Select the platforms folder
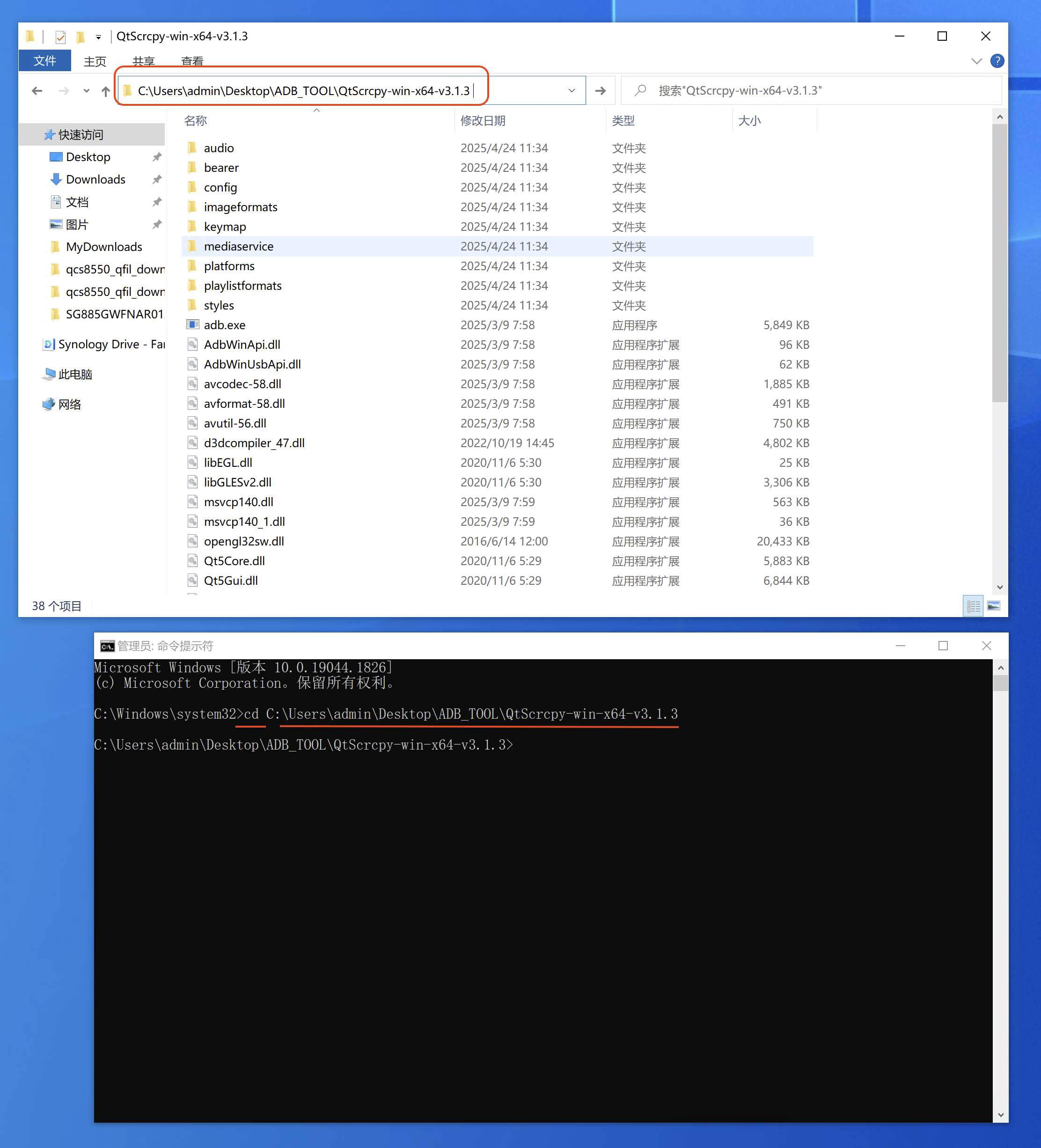The image size is (1041, 1148). tap(229, 266)
